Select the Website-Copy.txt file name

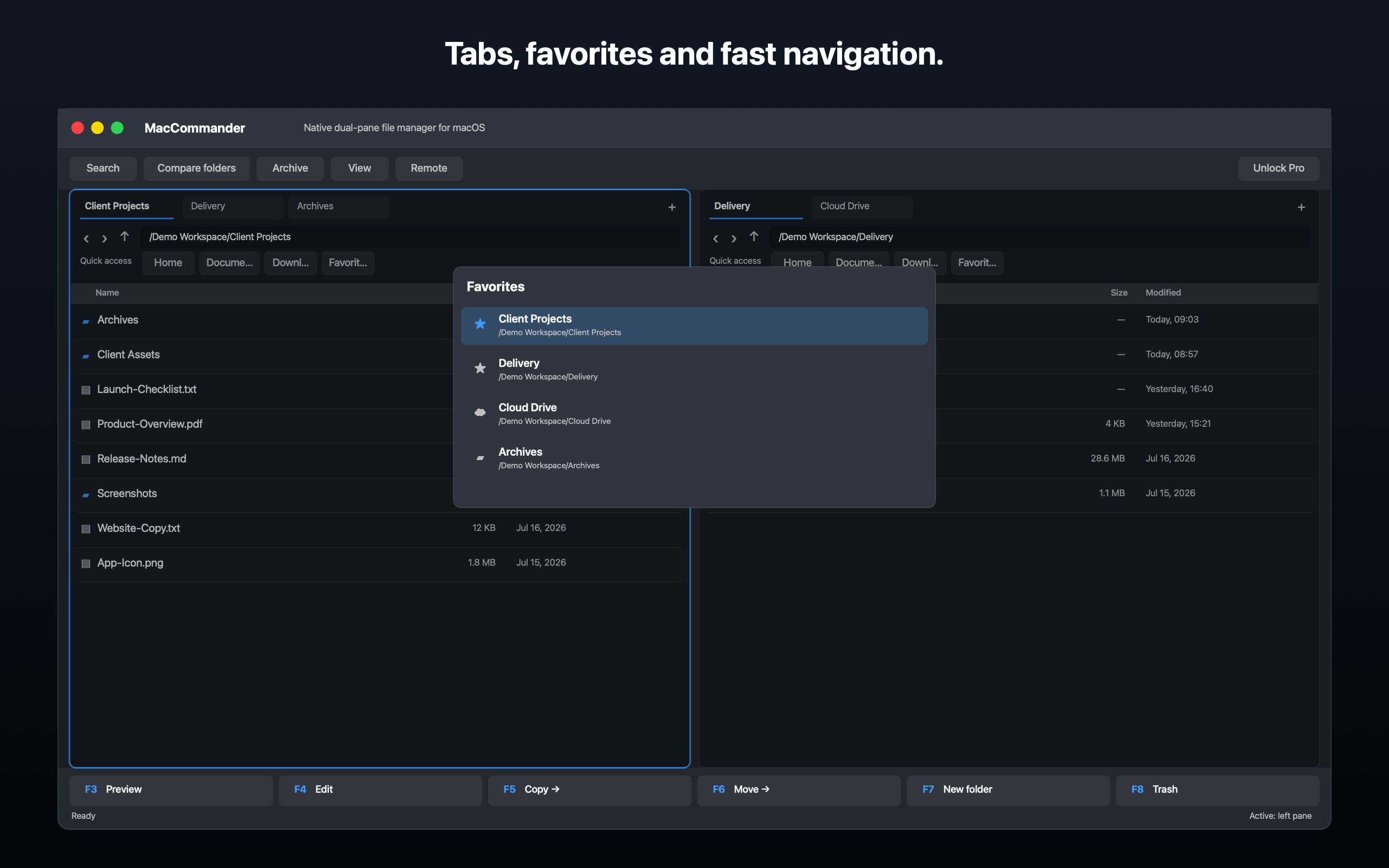(139, 528)
